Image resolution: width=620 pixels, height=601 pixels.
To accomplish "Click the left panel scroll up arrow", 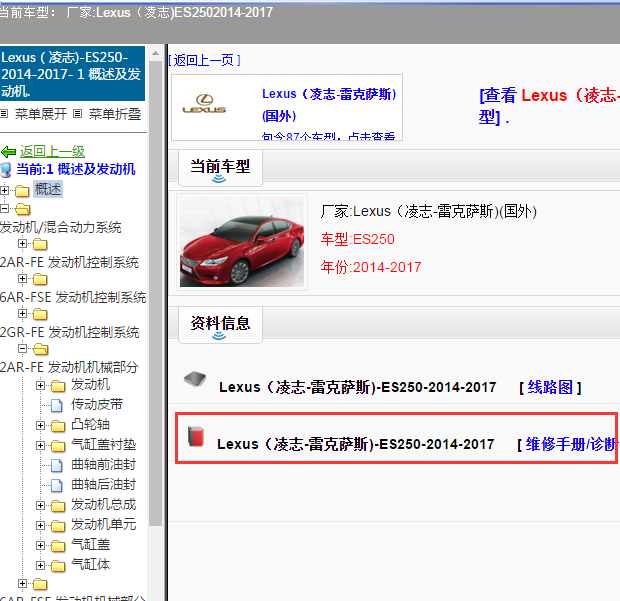I will tap(155, 53).
